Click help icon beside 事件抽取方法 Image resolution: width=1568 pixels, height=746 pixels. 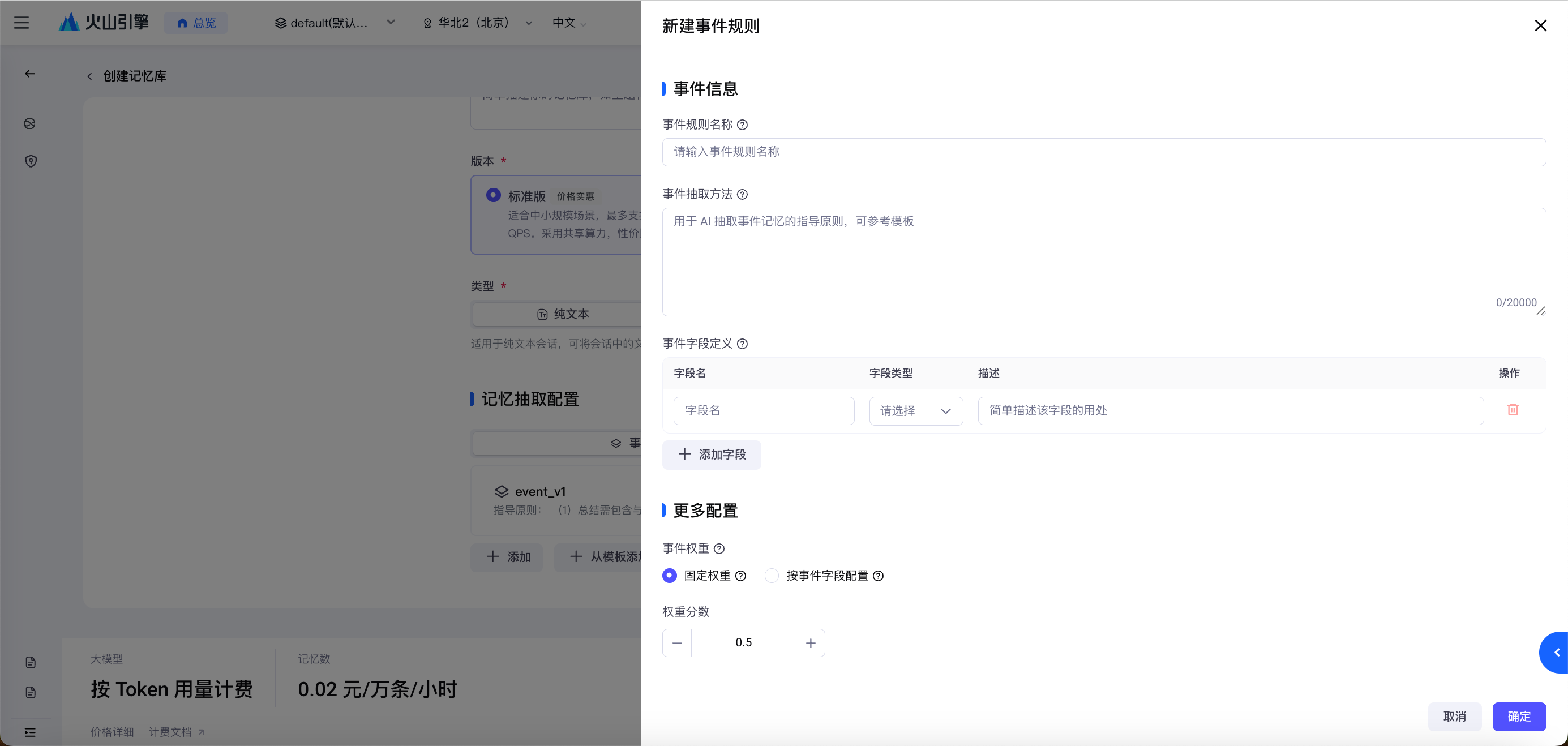pyautogui.click(x=742, y=195)
